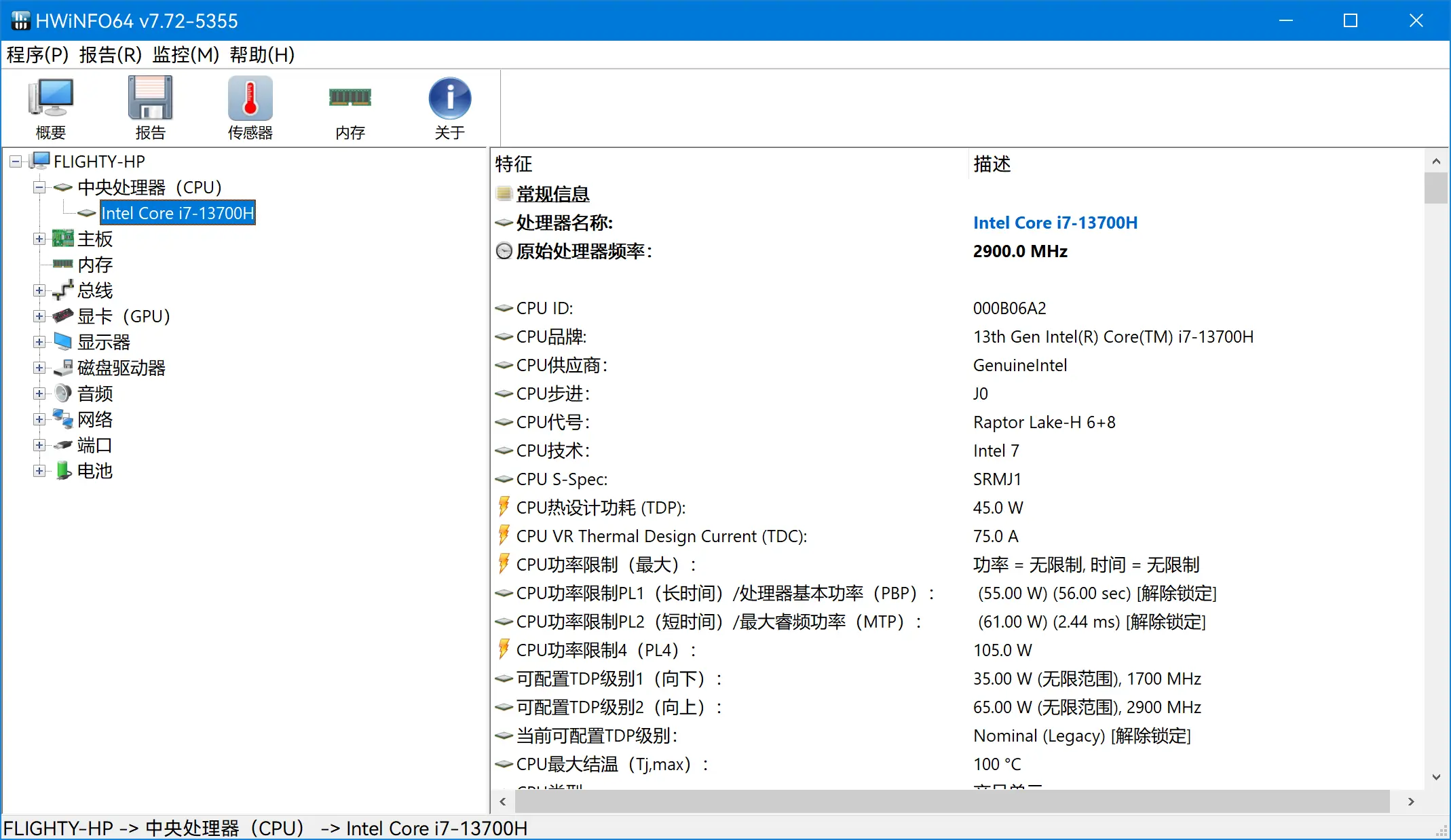This screenshot has width=1451, height=840.
Task: Select the 显卡 (GPU) tree item label
Action: tap(124, 316)
